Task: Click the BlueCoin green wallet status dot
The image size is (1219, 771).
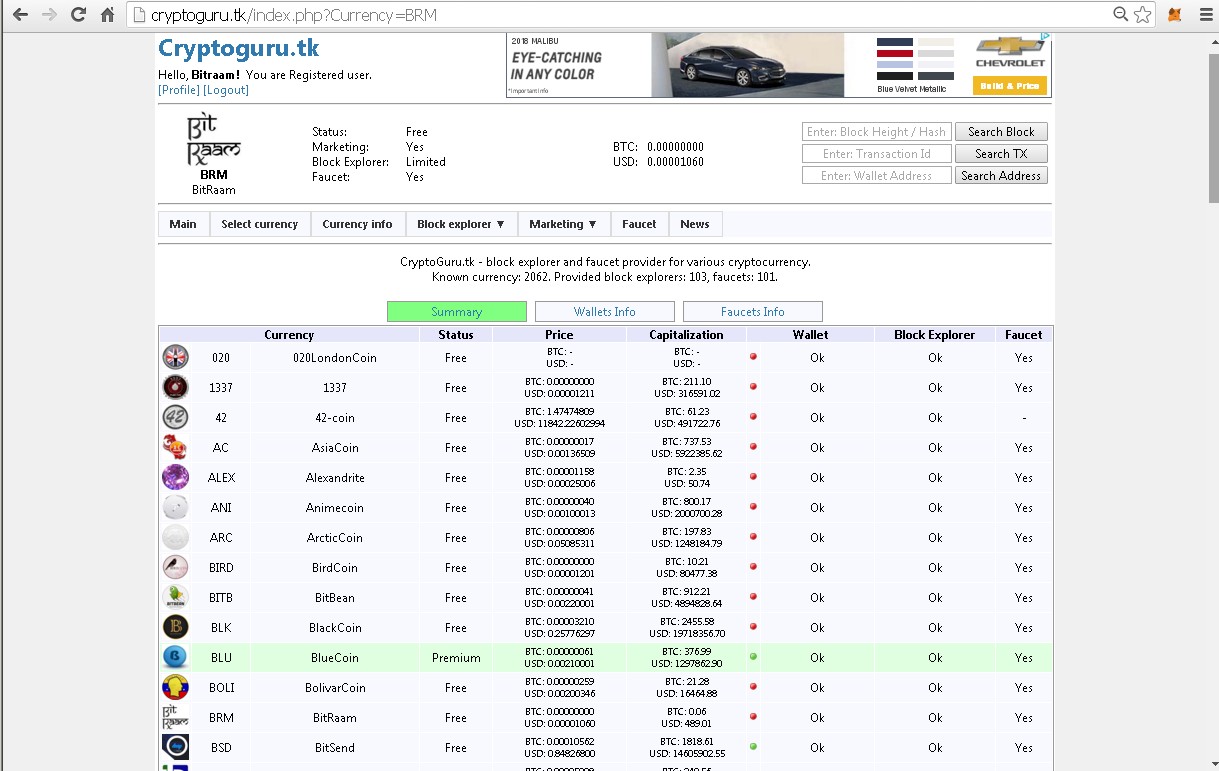Action: (753, 656)
